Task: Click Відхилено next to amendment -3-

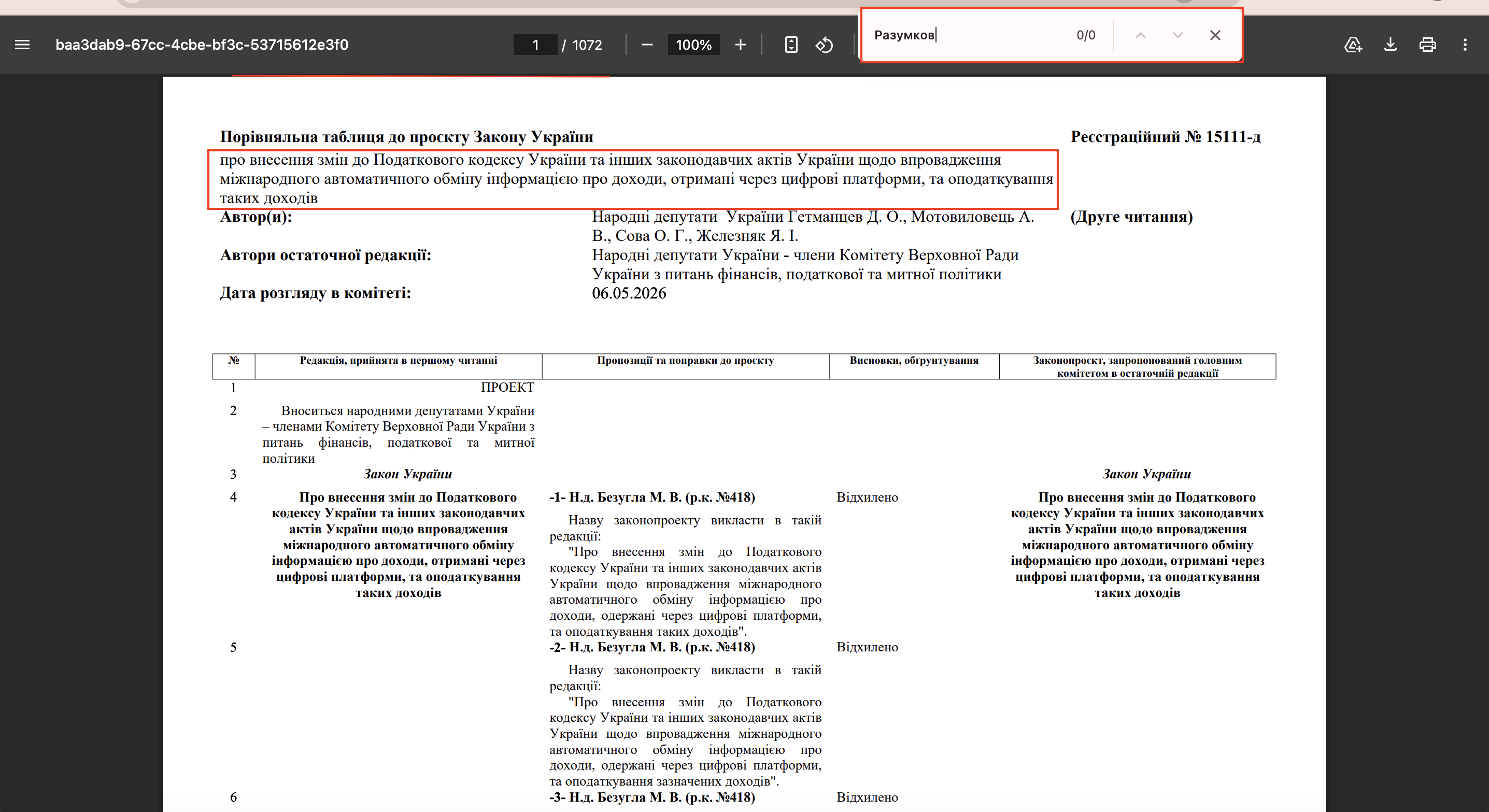Action: [867, 797]
